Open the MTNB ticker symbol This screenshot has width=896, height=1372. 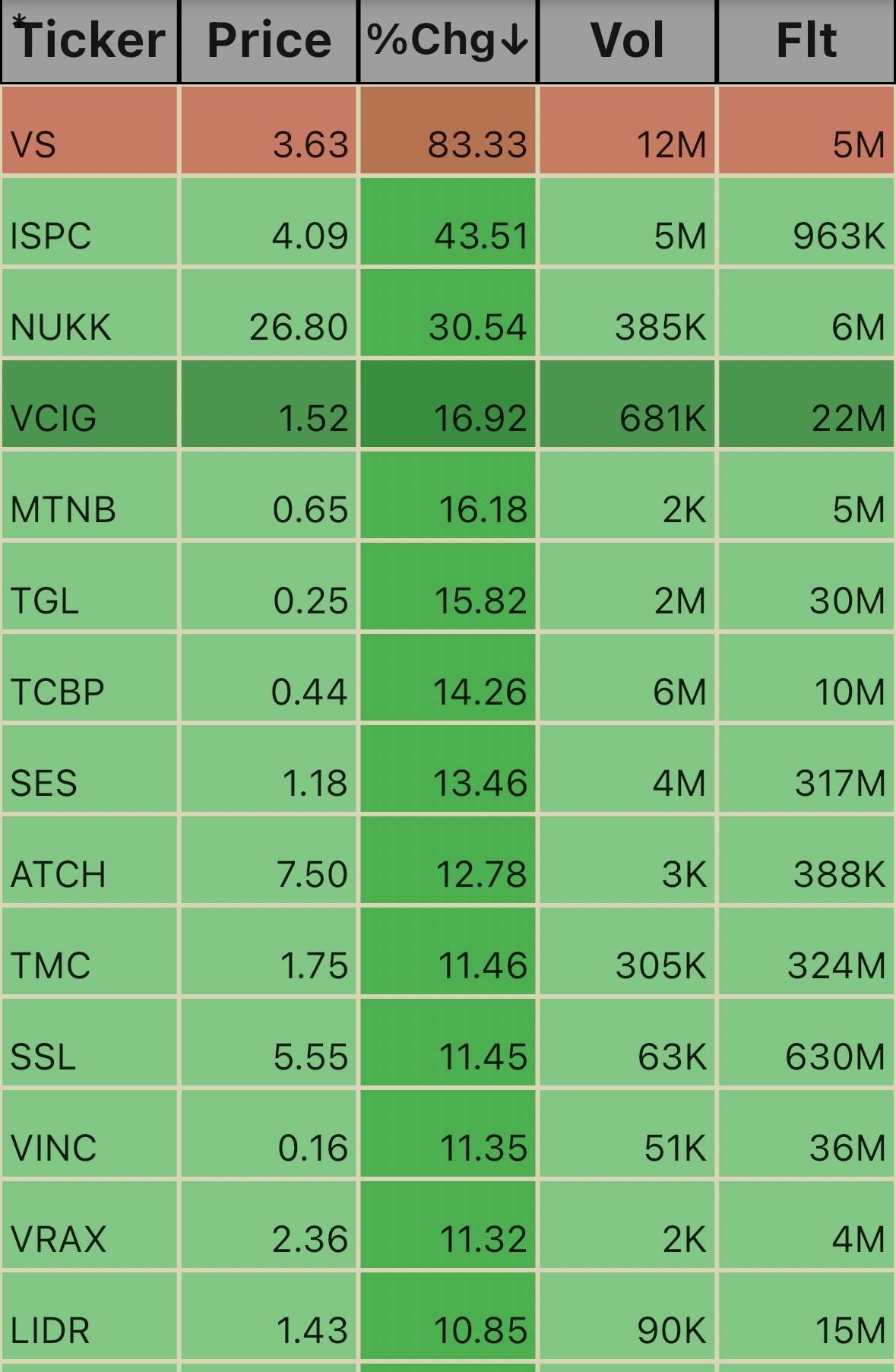point(63,509)
